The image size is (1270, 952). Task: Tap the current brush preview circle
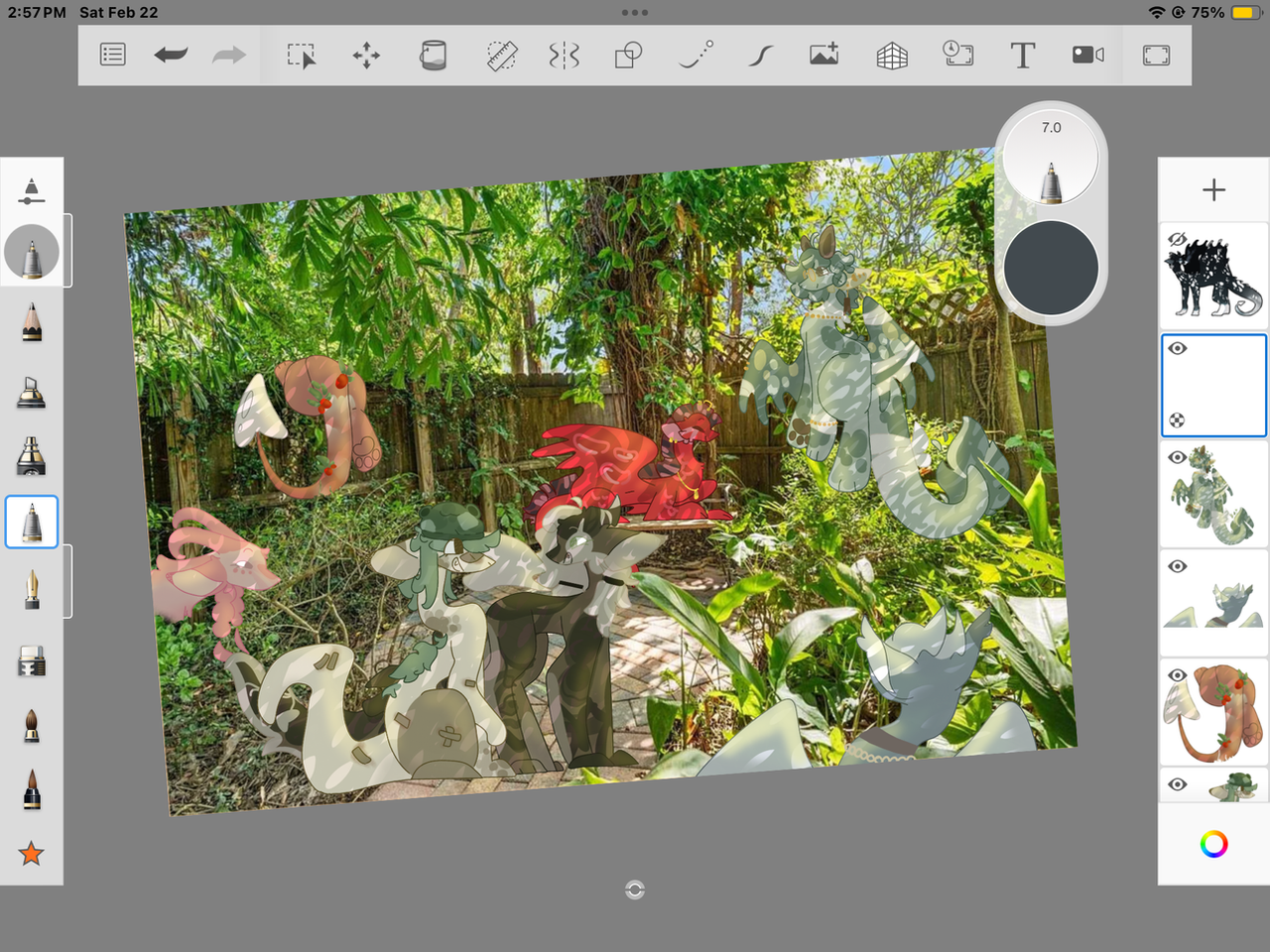click(32, 252)
